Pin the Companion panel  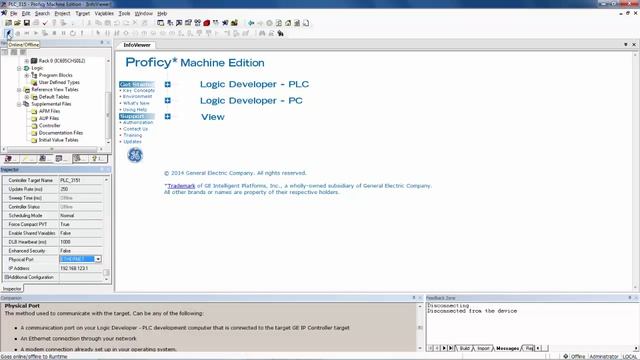coord(413,298)
